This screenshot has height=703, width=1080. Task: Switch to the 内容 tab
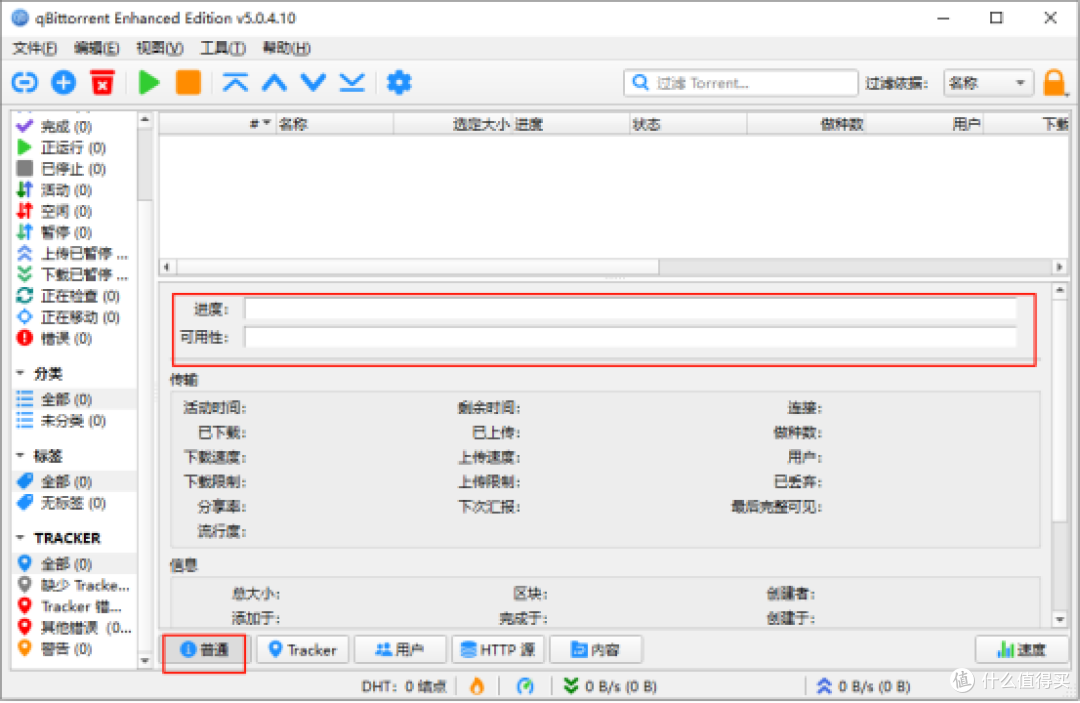[x=596, y=650]
